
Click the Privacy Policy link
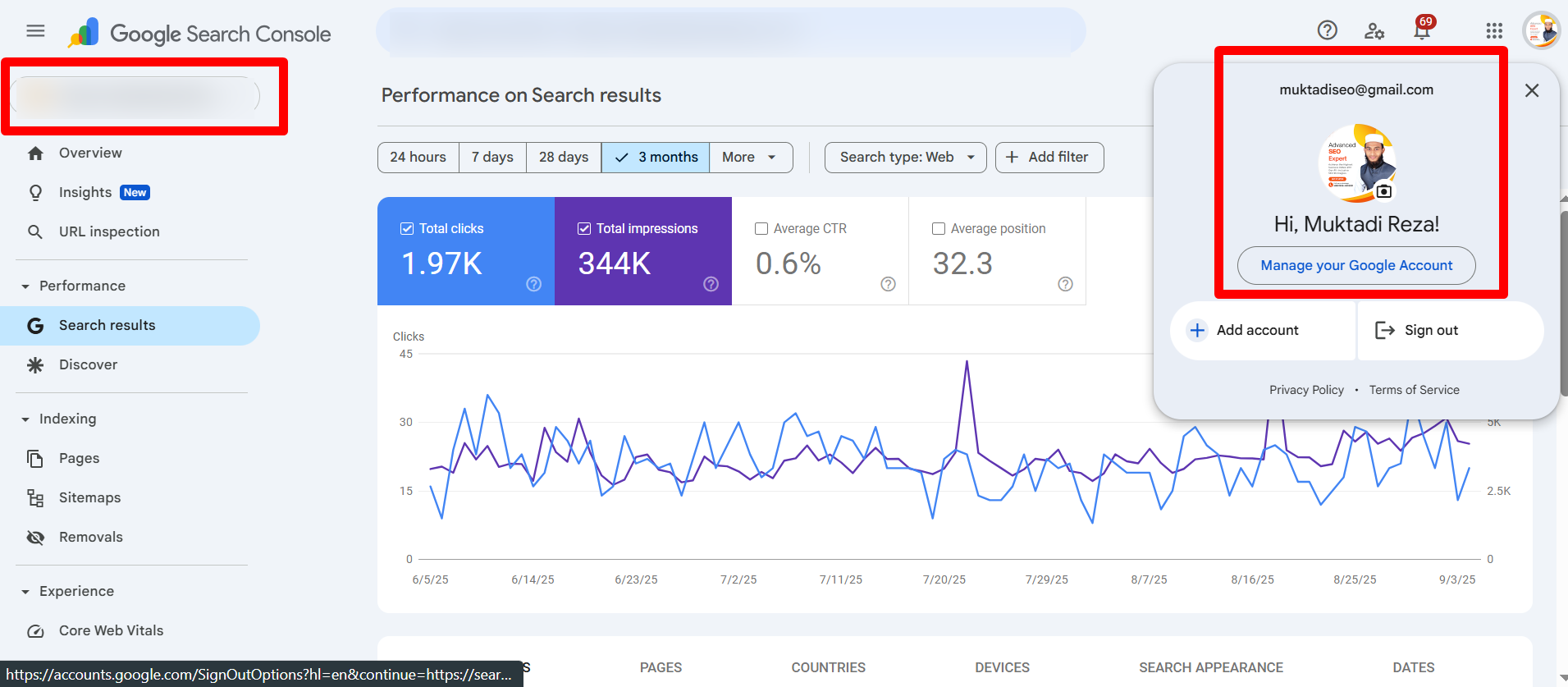[x=1306, y=390]
